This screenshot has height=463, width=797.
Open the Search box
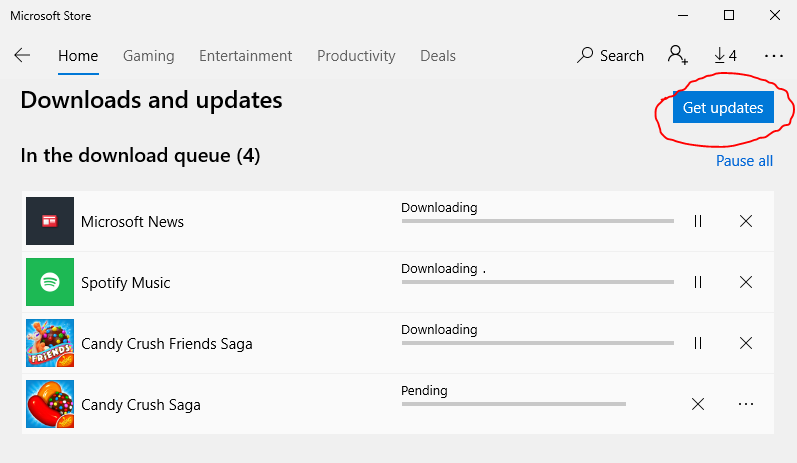610,56
